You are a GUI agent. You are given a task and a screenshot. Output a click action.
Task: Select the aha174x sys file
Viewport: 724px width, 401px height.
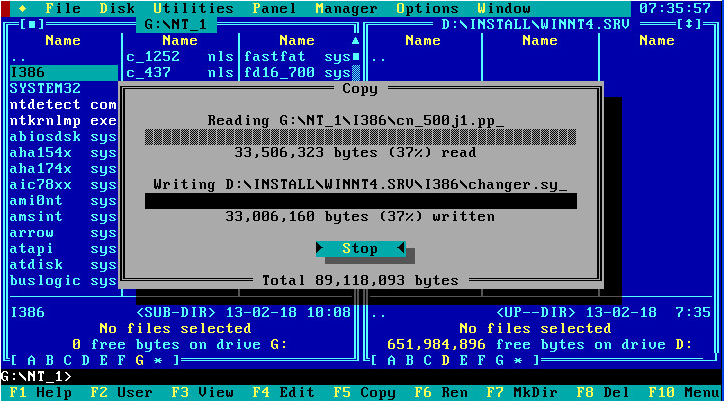tap(63, 169)
